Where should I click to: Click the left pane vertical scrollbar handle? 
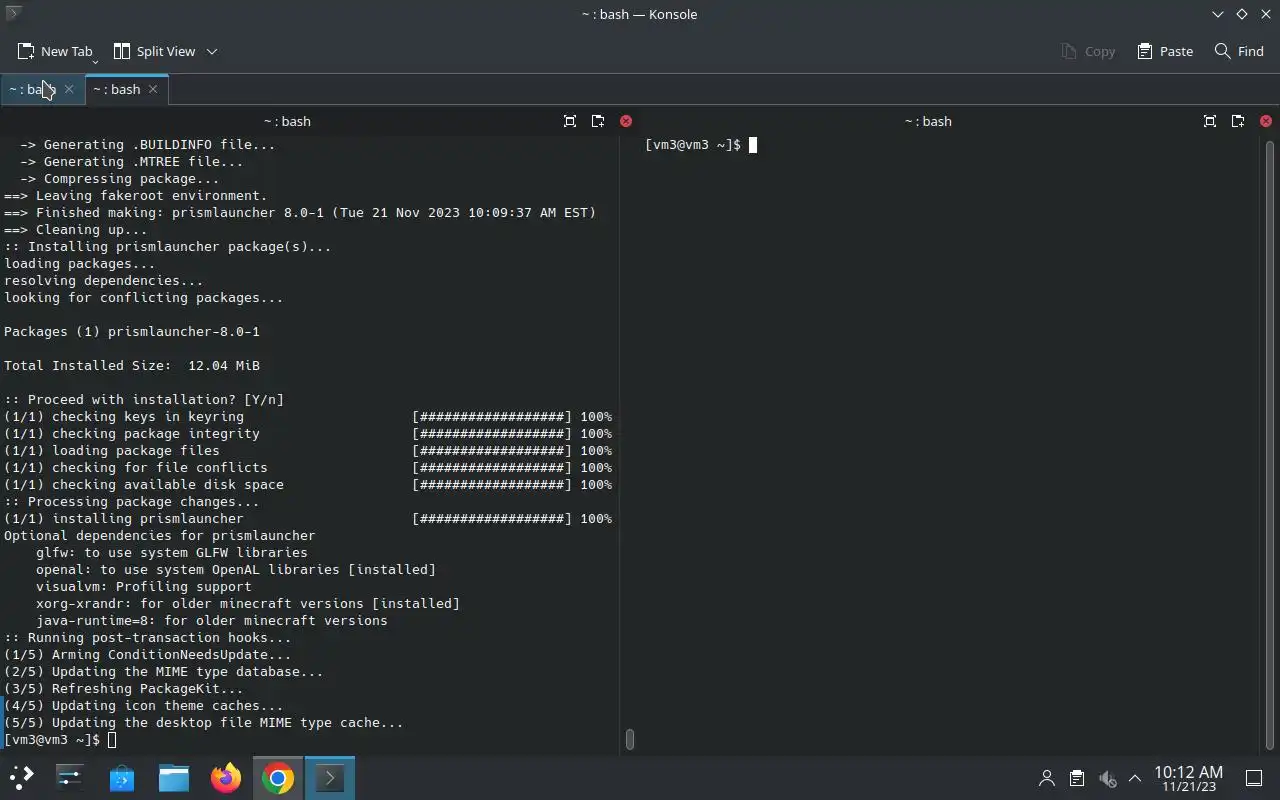click(629, 739)
